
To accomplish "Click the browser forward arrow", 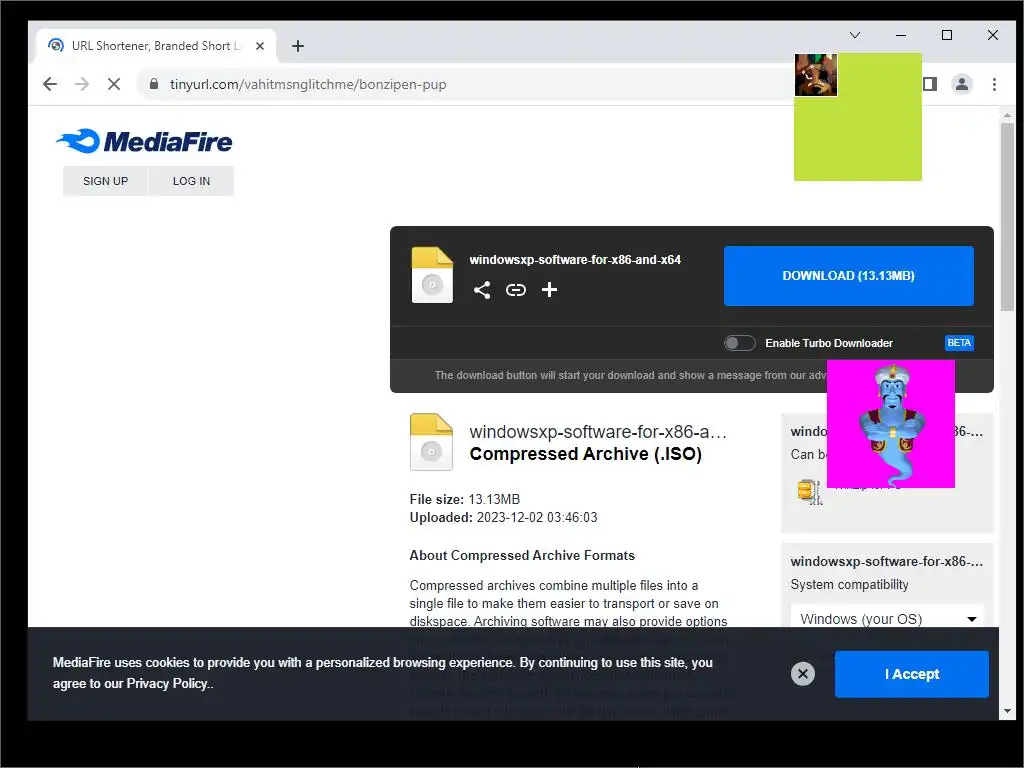I will click(82, 84).
